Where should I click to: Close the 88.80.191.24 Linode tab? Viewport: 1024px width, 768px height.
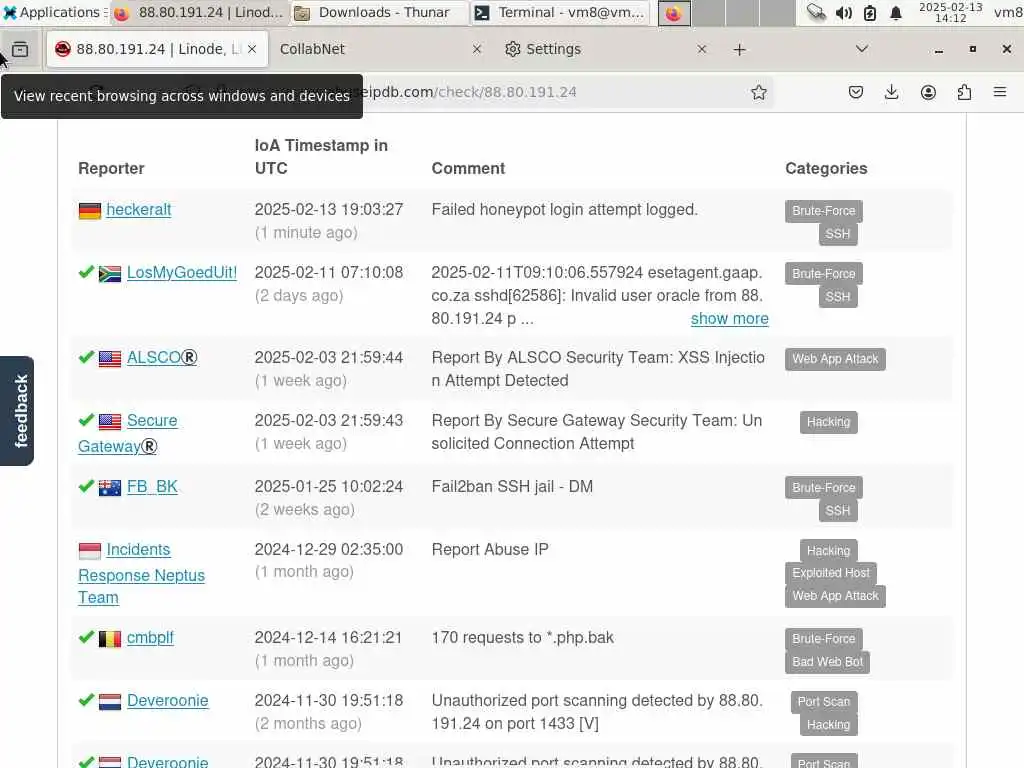coord(252,49)
